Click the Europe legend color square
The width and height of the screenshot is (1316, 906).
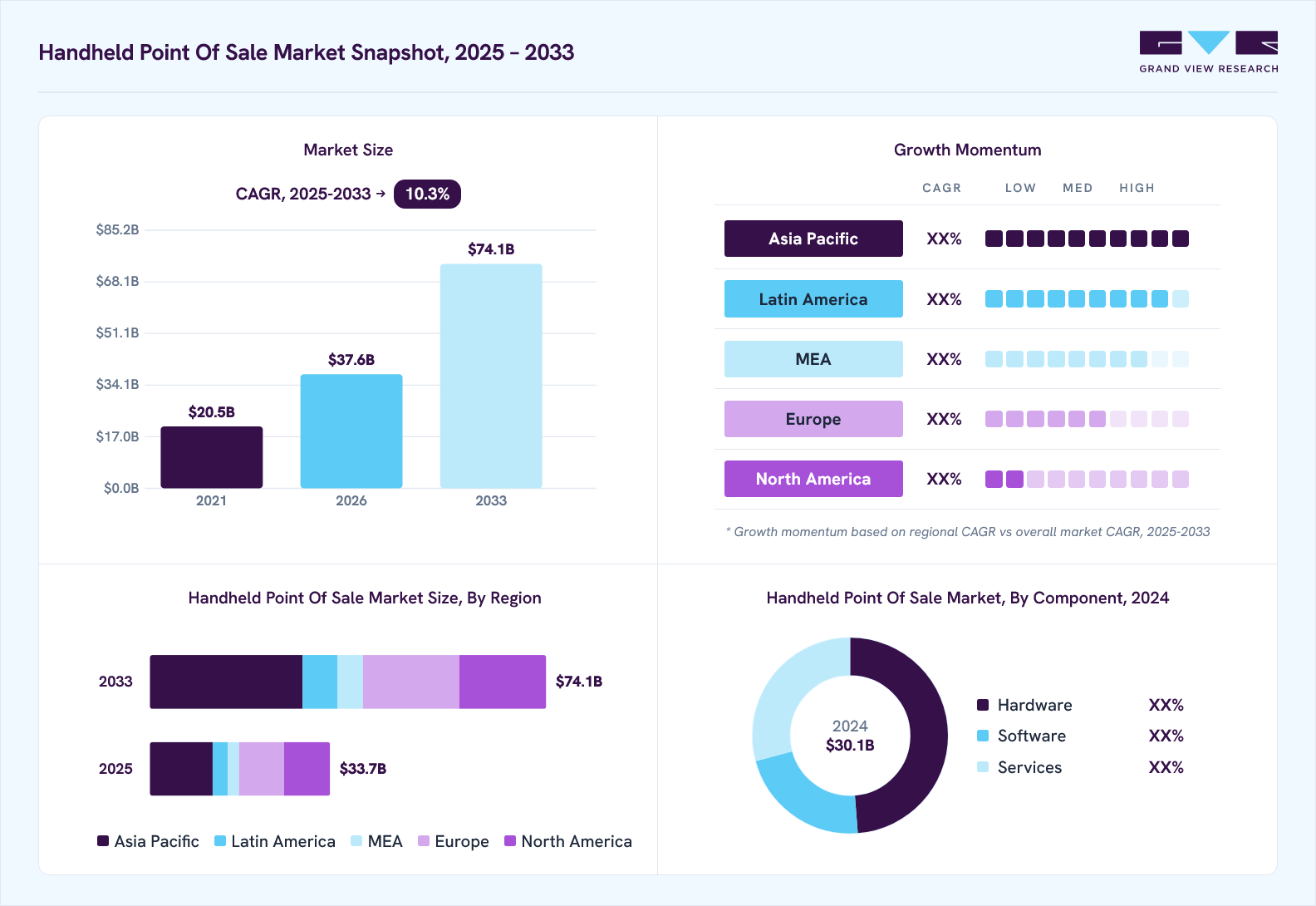coord(424,841)
